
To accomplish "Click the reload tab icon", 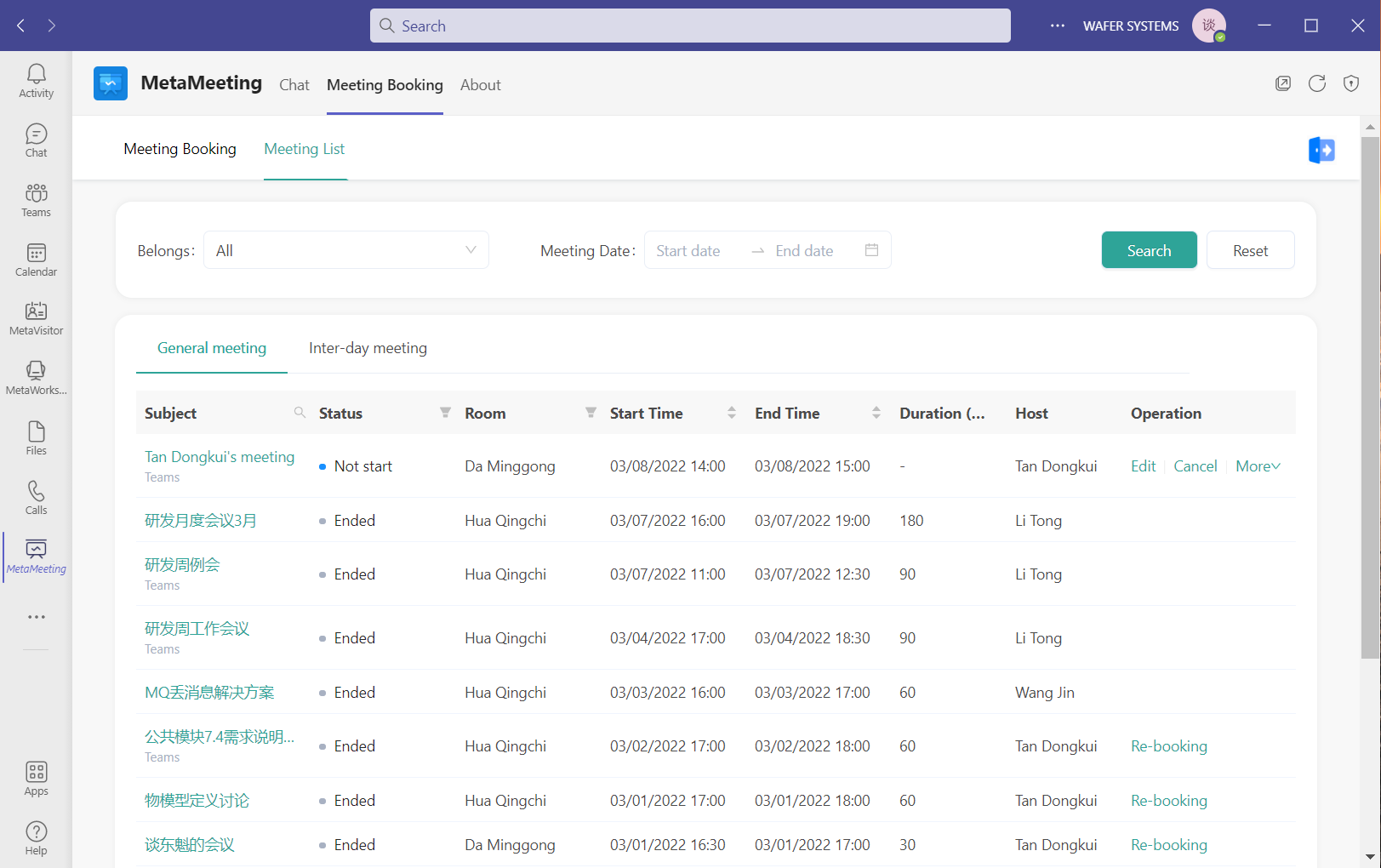I will click(1317, 83).
